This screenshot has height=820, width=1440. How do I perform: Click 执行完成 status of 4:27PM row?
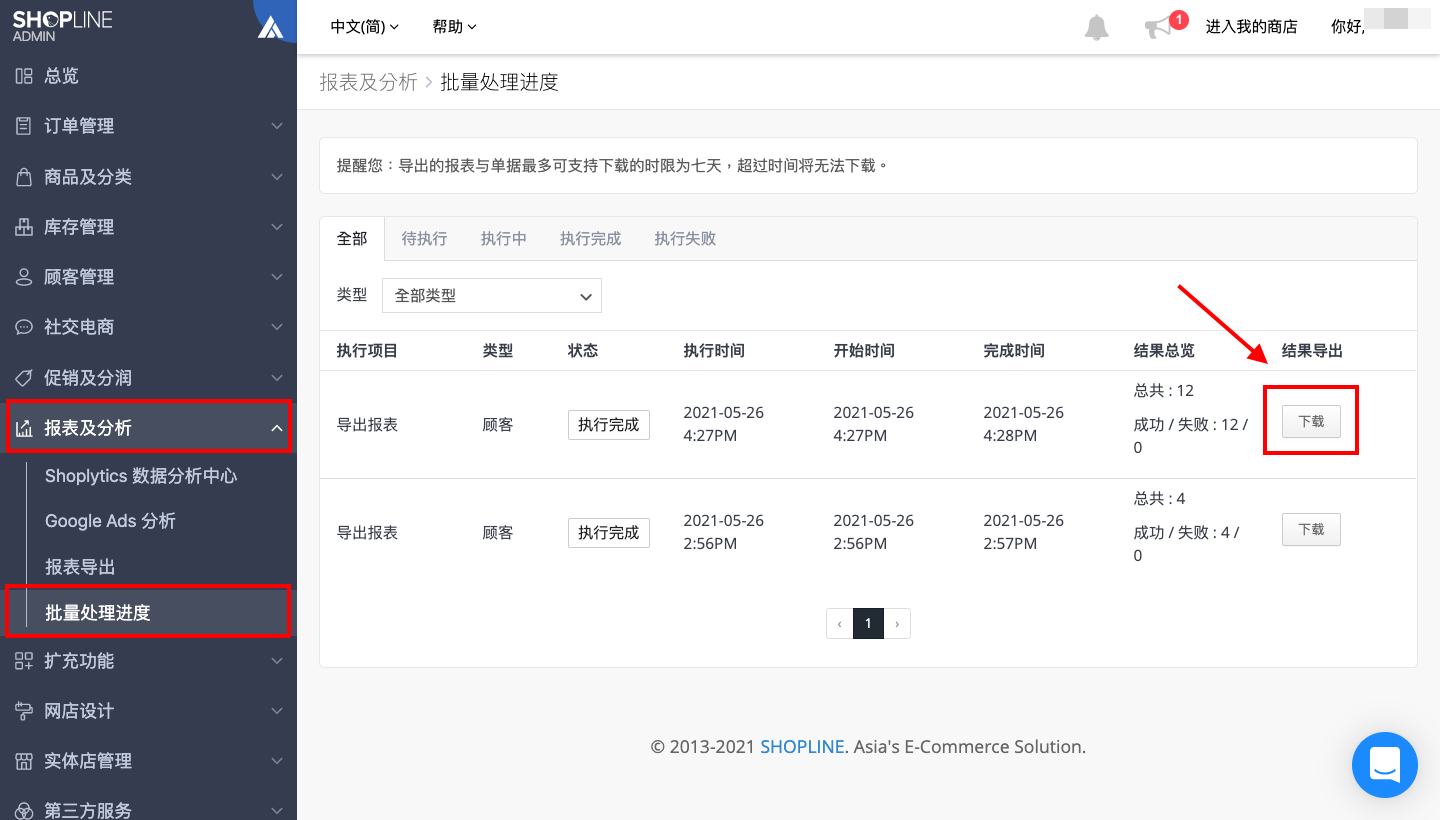[x=609, y=425]
